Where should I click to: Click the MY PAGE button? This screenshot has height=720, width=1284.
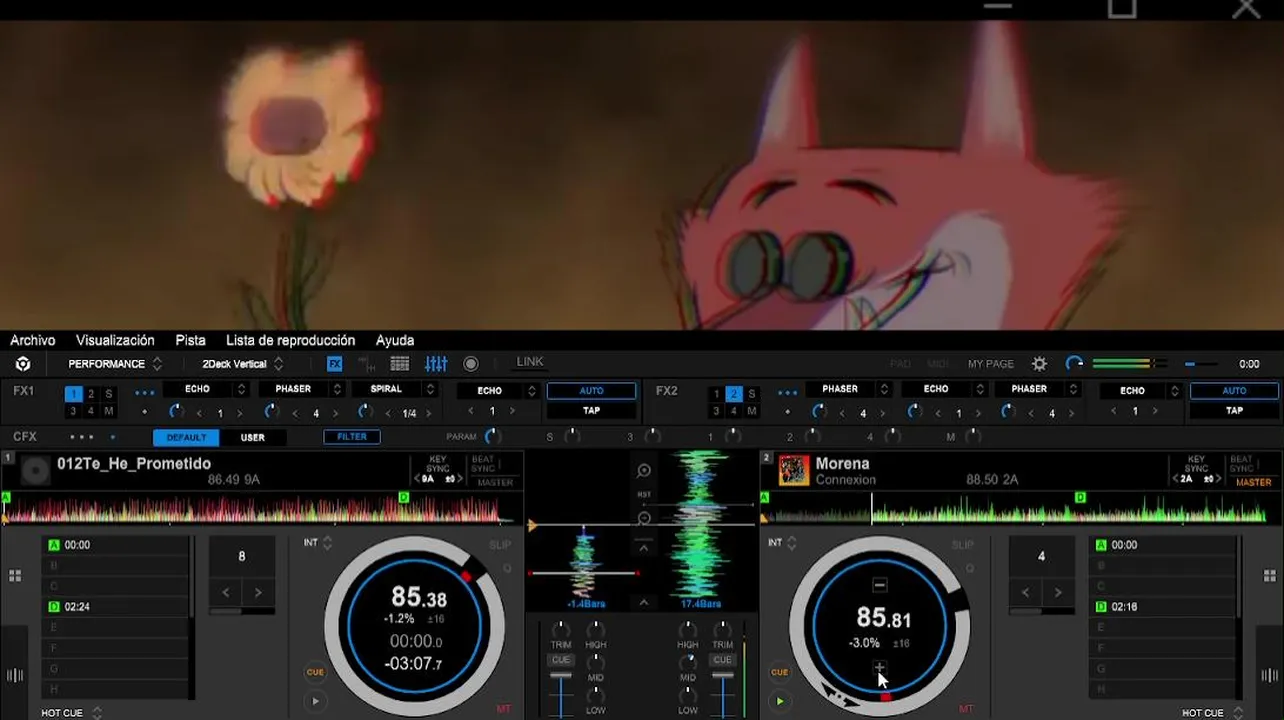991,364
